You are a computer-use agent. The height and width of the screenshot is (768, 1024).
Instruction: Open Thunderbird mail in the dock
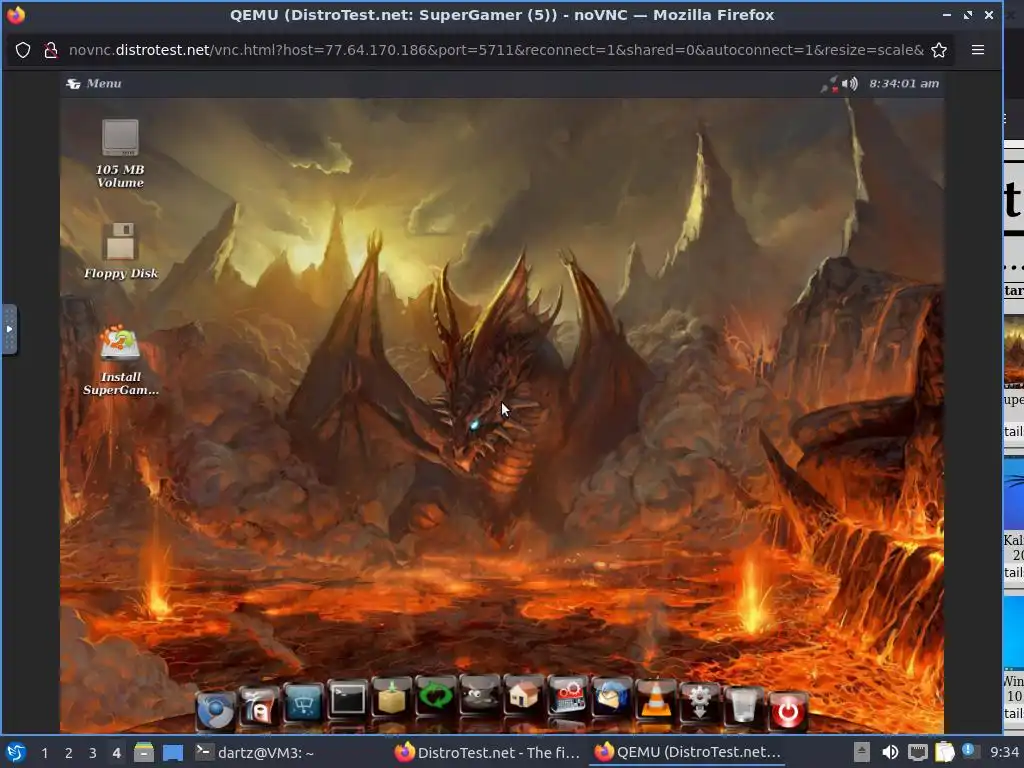(x=611, y=699)
